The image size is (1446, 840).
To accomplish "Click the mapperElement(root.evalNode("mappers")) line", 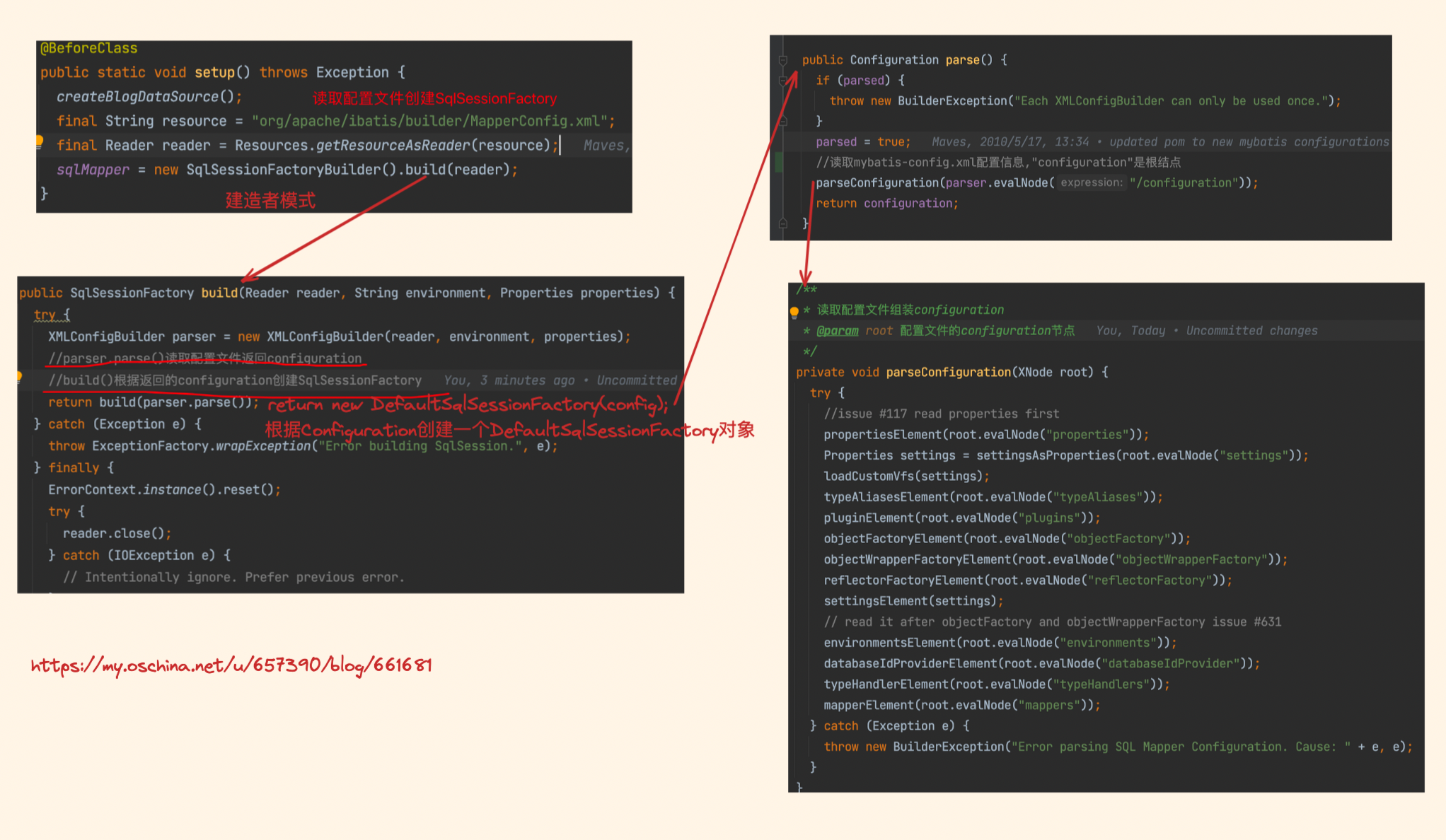I will coord(961,705).
